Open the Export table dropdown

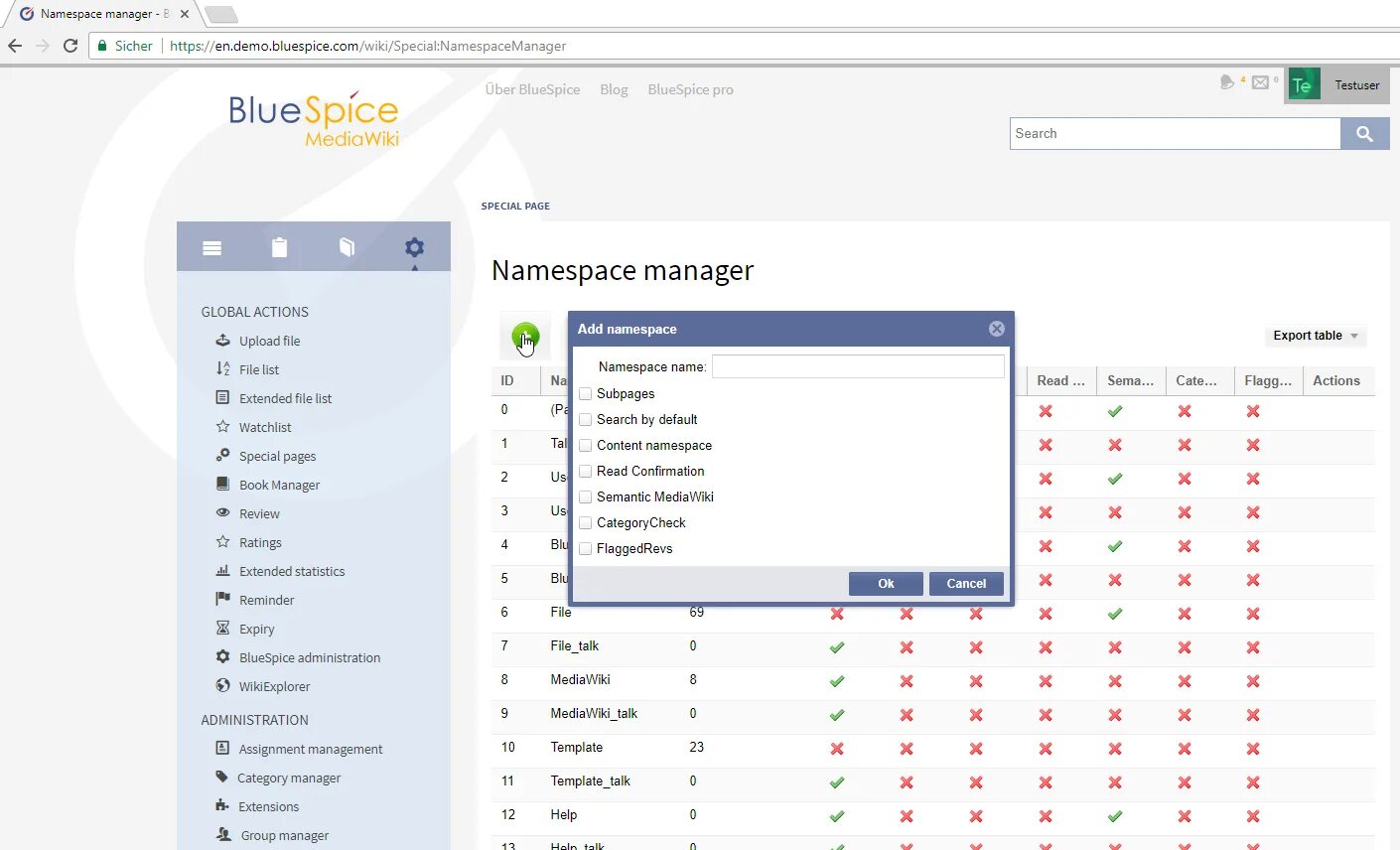1316,336
